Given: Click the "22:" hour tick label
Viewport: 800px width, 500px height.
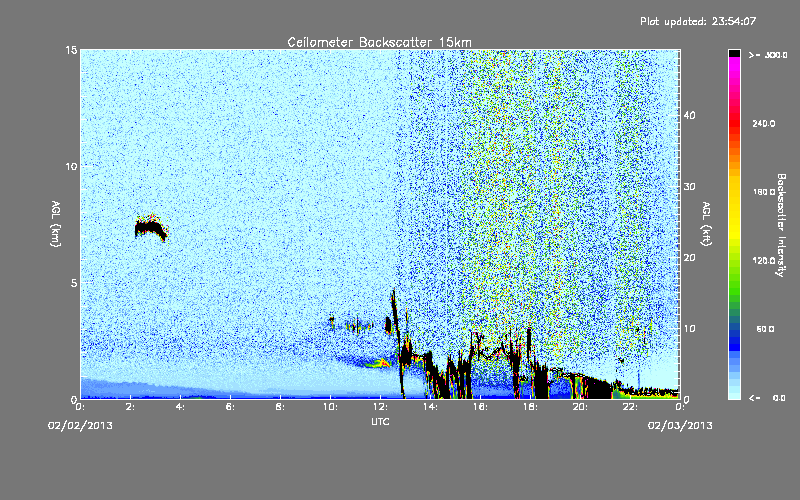Looking at the screenshot, I should (630, 407).
